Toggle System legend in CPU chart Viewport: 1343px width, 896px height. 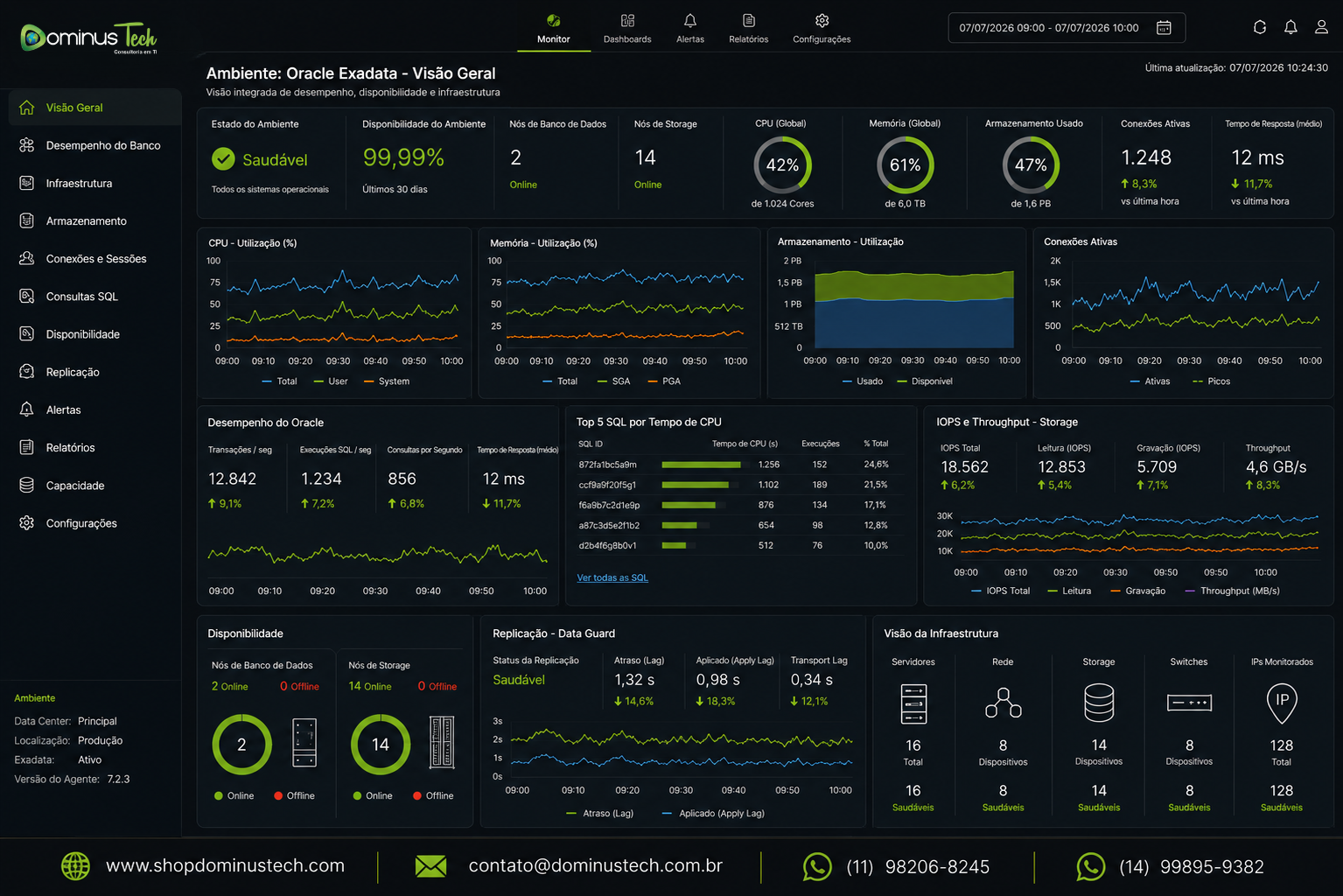386,381
